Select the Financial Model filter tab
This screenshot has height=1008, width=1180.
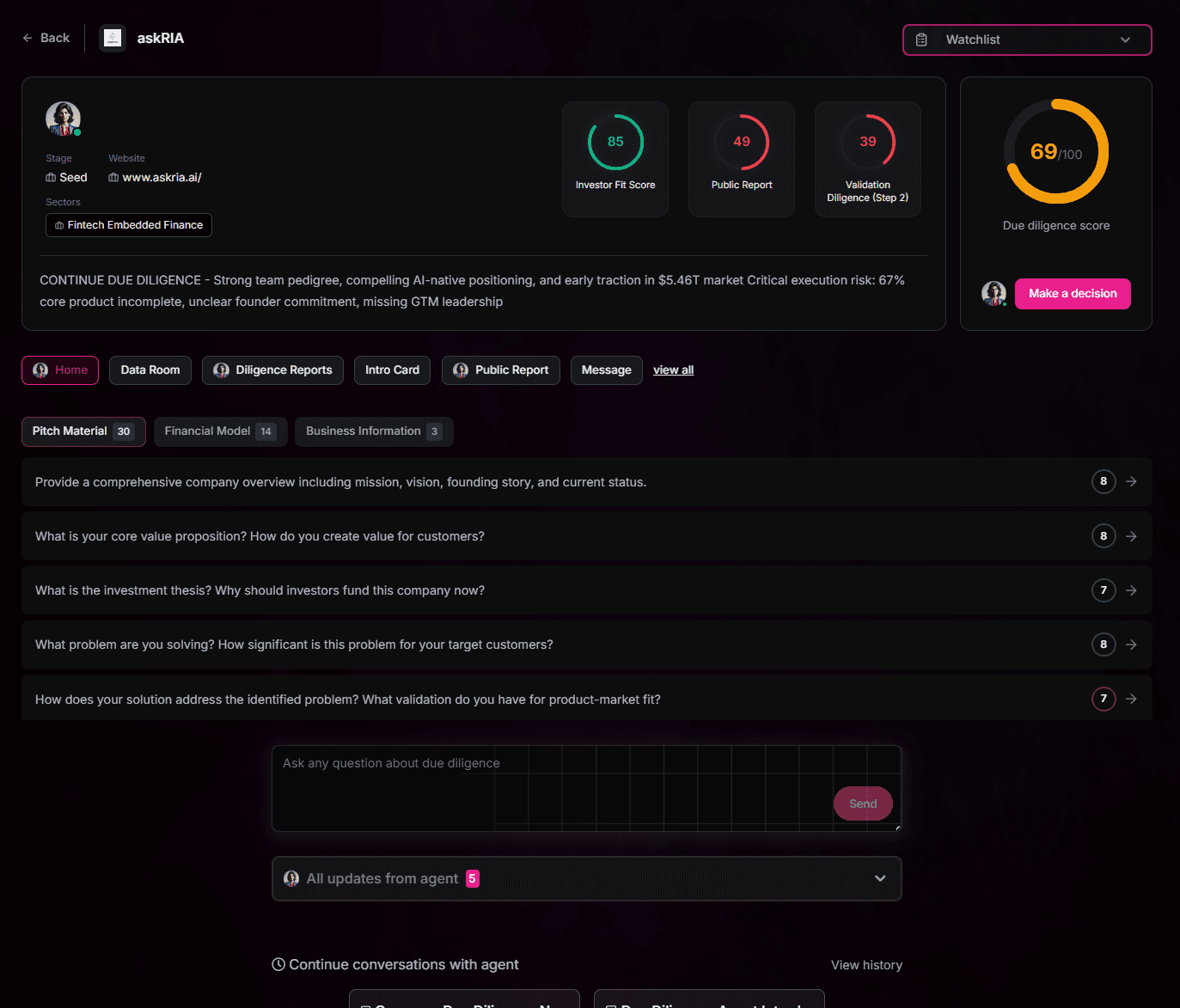coord(220,431)
